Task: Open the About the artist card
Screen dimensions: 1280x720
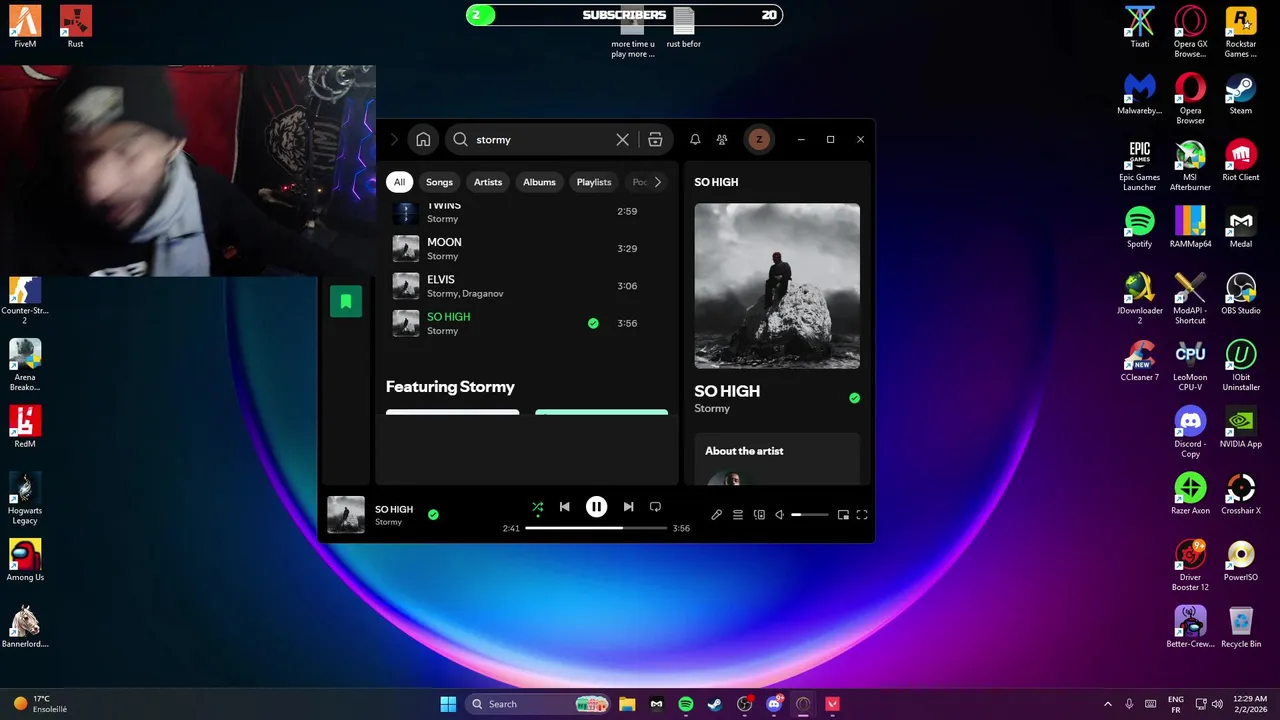Action: [777, 459]
